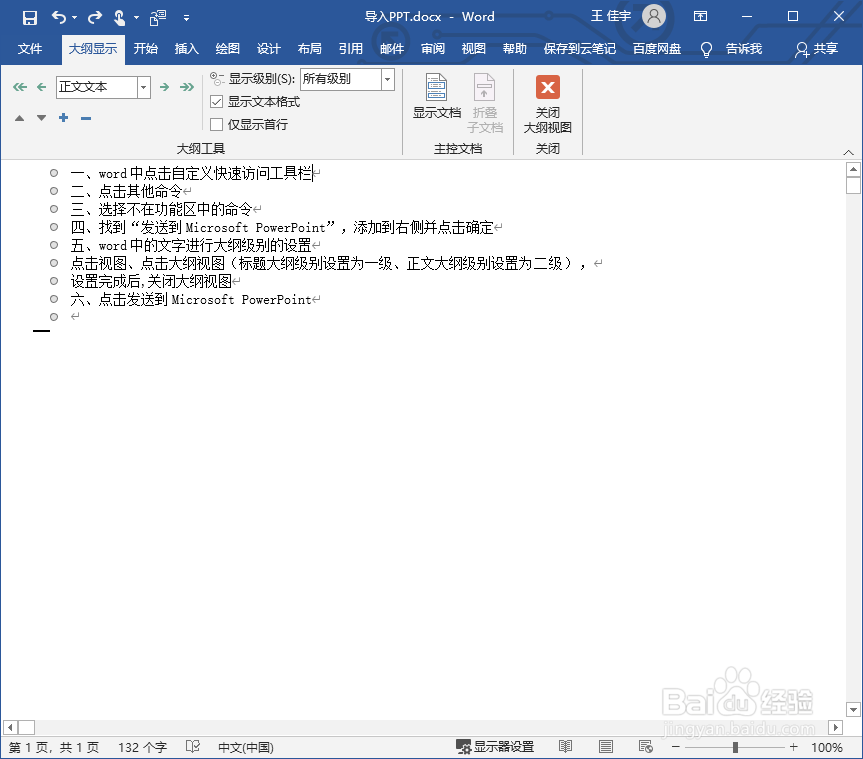Click line 设置完成后,关闭大纲视图
Screen dimensions: 863x759
[151, 281]
